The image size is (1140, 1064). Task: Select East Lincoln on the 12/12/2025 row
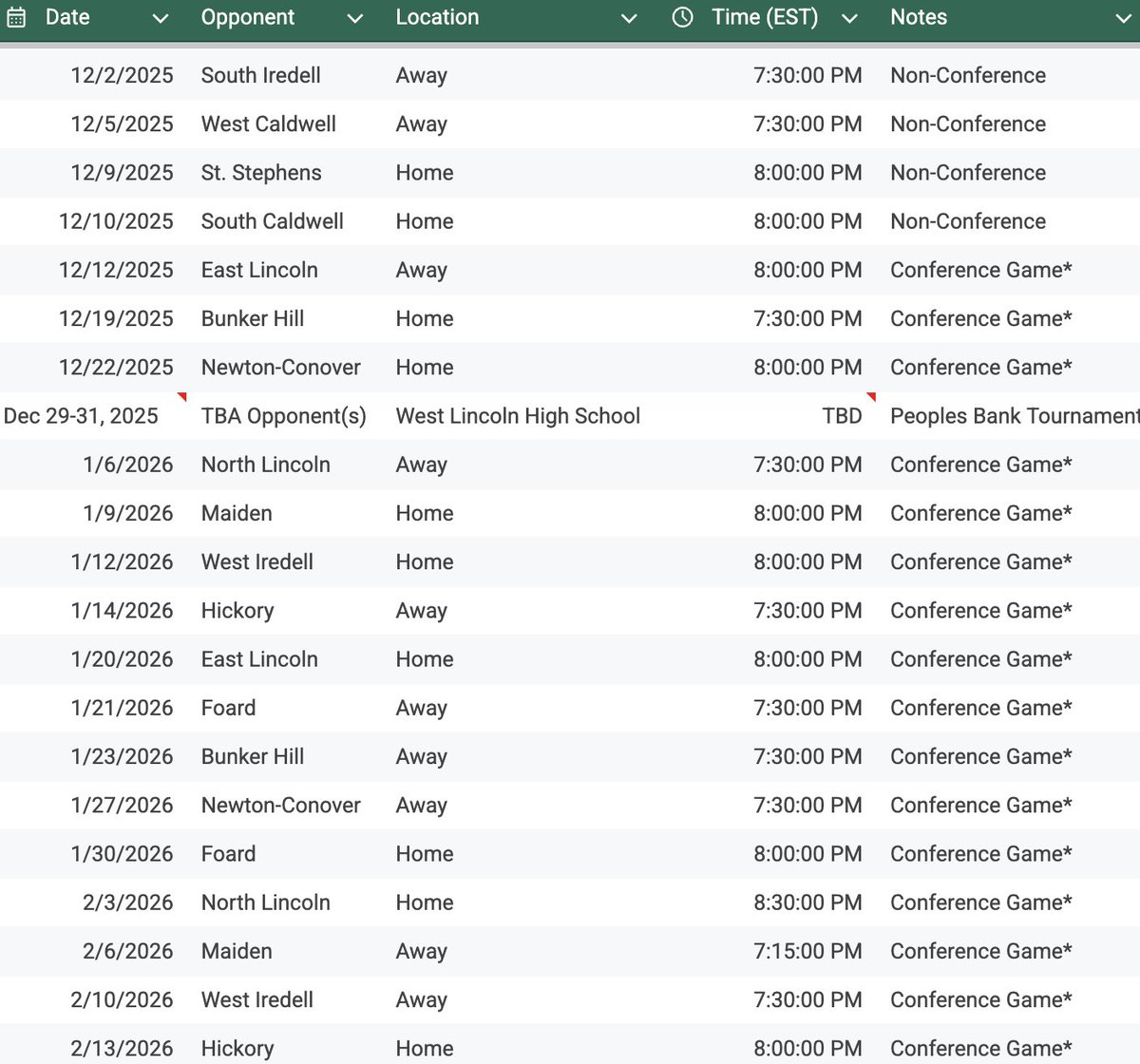pos(259,270)
